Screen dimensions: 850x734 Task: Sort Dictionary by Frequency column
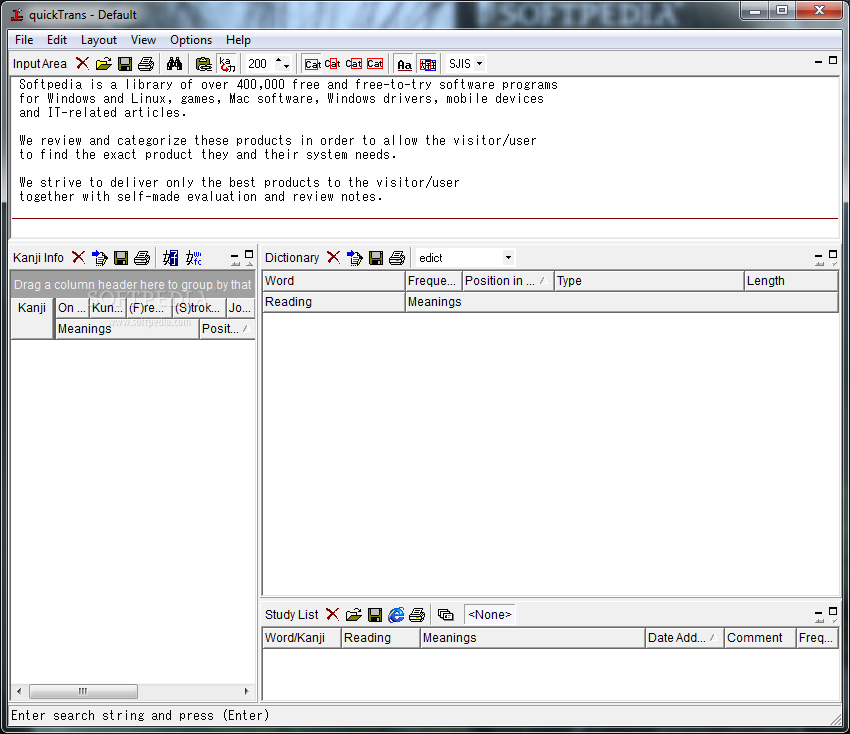click(x=433, y=281)
